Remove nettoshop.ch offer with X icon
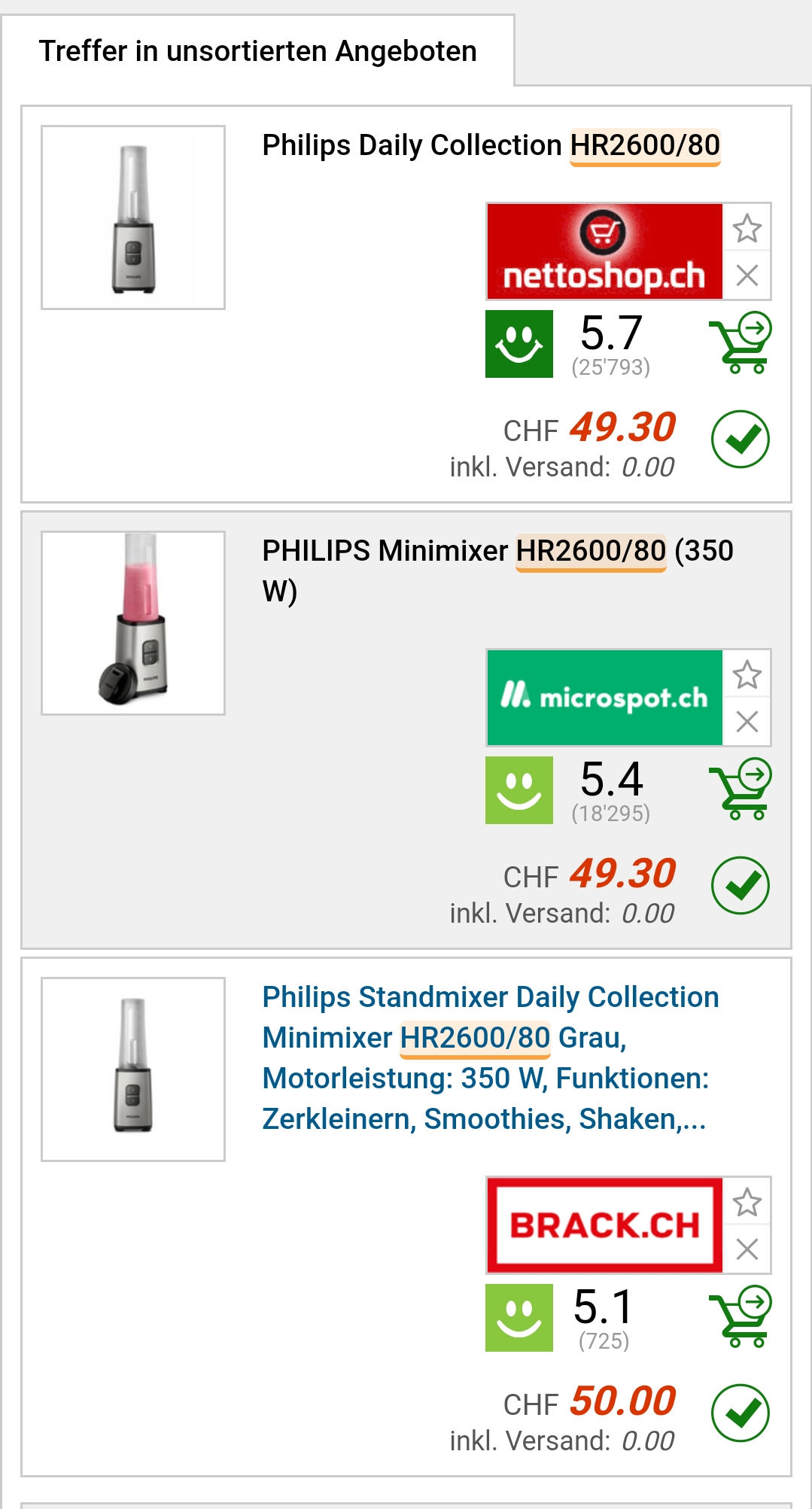This screenshot has height=1509, width=812. pyautogui.click(x=747, y=275)
